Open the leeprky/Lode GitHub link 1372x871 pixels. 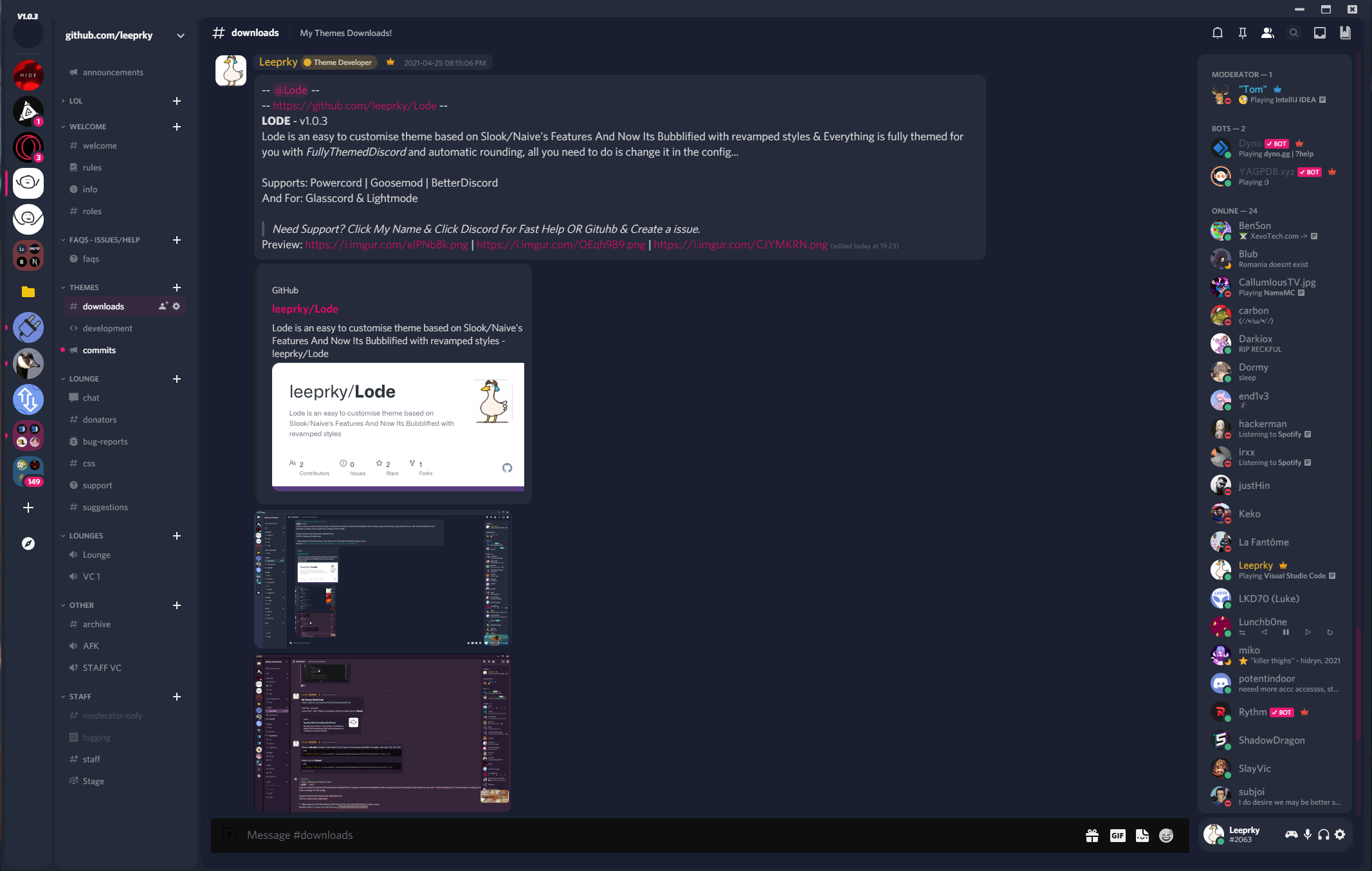click(305, 309)
